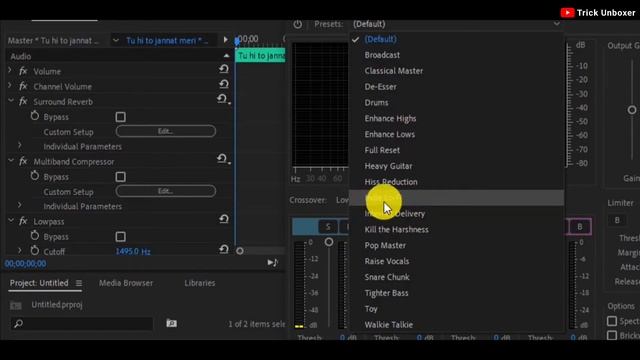Collapse the Audio section arrow
640x360 pixels.
pos(227,56)
